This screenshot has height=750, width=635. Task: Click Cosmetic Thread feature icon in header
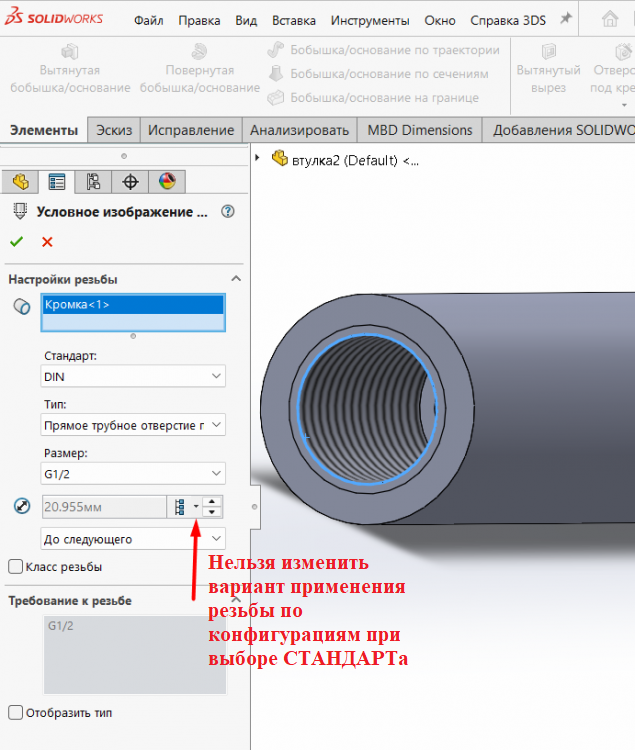click(20, 211)
